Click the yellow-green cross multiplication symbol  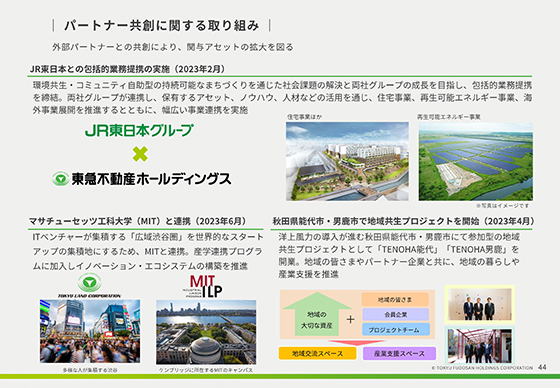140,154
